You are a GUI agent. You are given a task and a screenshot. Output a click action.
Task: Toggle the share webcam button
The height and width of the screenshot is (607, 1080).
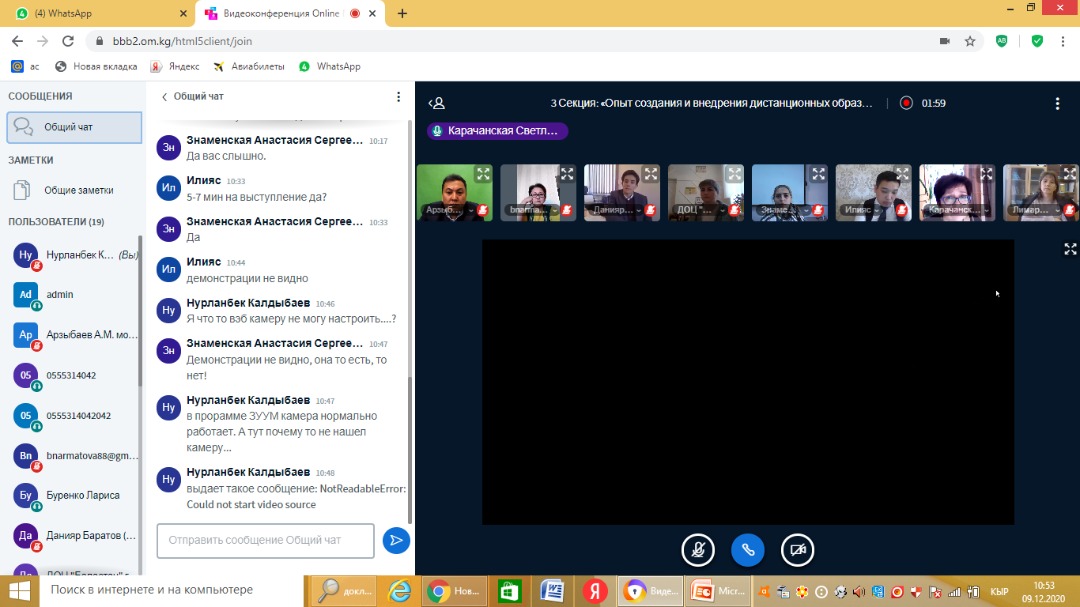[798, 550]
